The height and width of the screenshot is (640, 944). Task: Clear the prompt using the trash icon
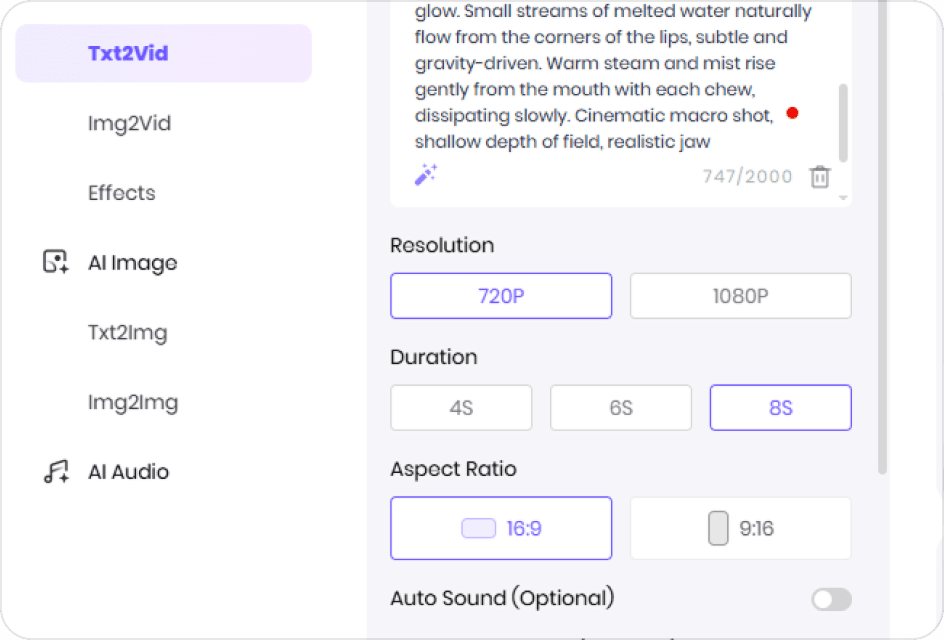click(x=820, y=176)
